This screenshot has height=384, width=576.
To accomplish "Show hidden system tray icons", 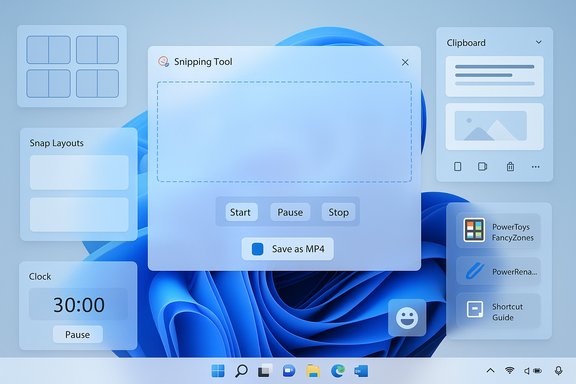I will click(490, 370).
